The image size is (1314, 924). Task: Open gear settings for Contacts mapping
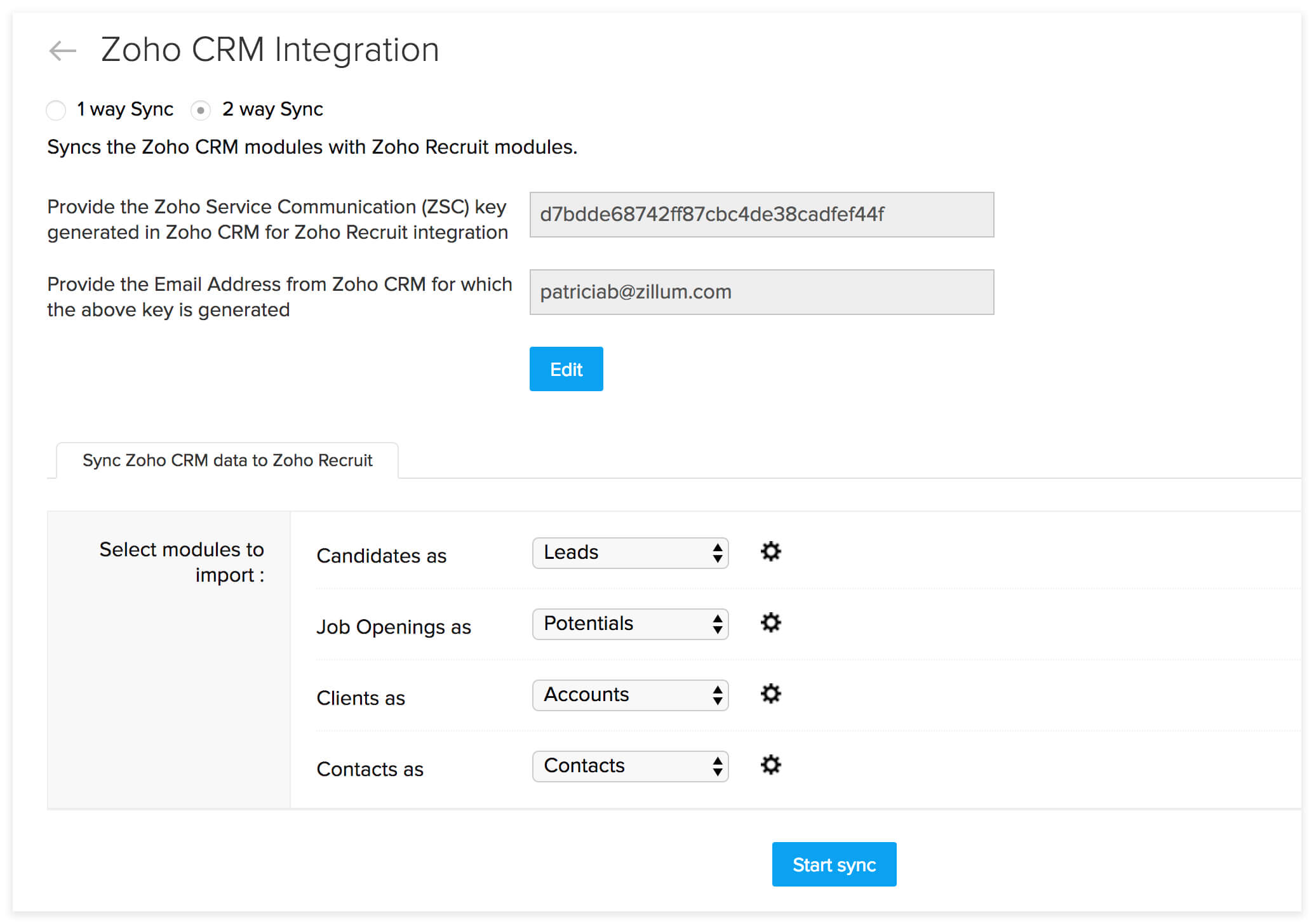(770, 765)
